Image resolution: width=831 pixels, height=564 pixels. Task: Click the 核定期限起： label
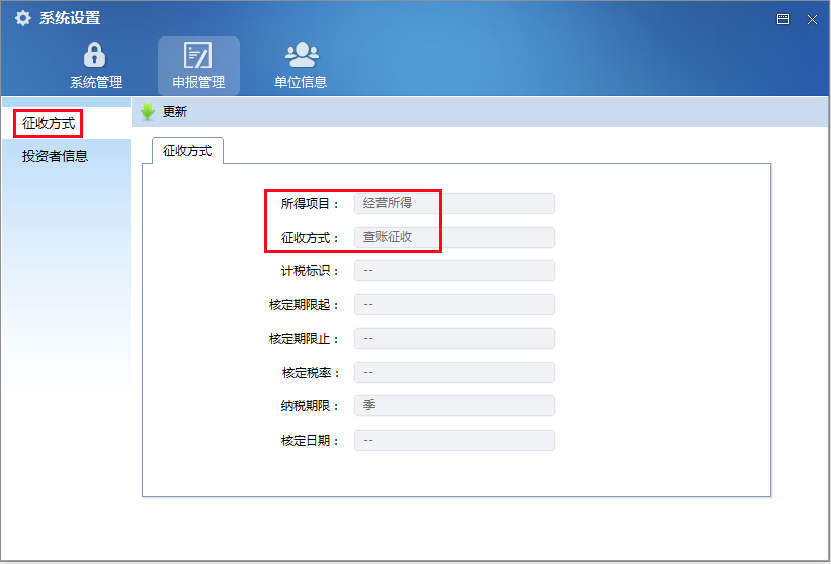tap(304, 305)
